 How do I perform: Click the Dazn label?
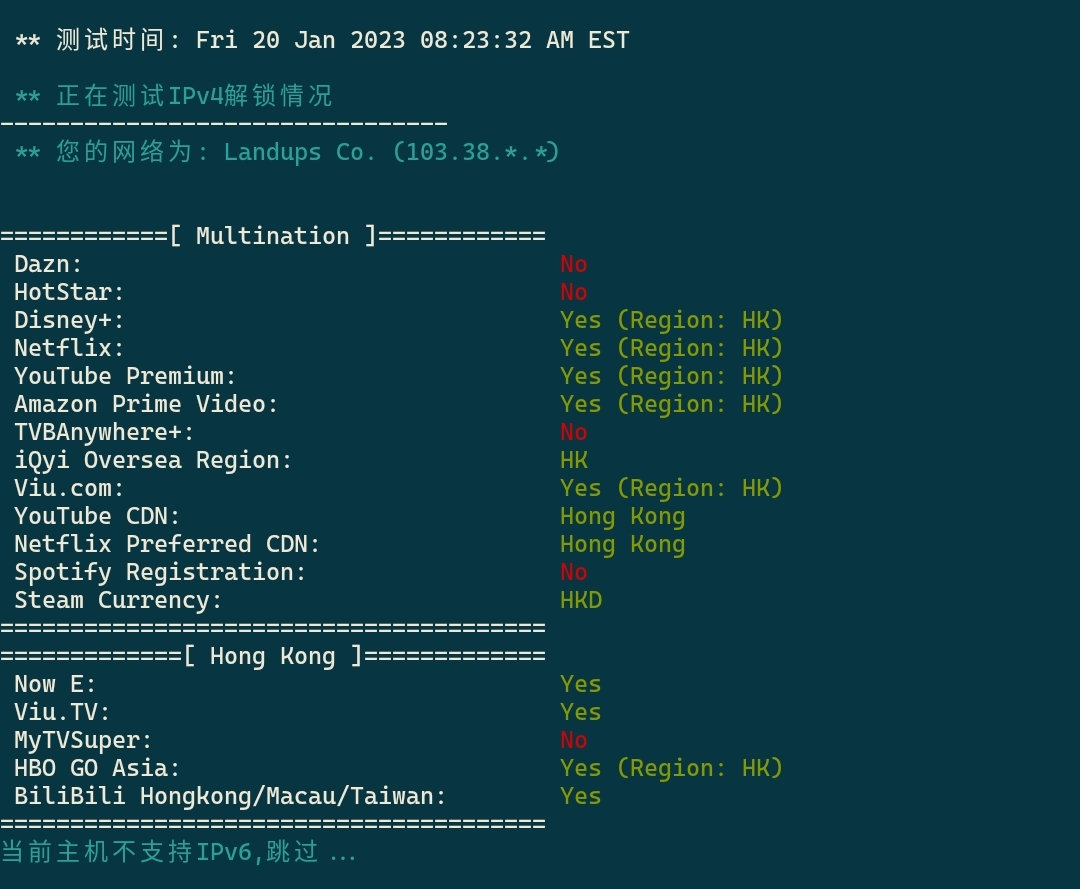[48, 264]
